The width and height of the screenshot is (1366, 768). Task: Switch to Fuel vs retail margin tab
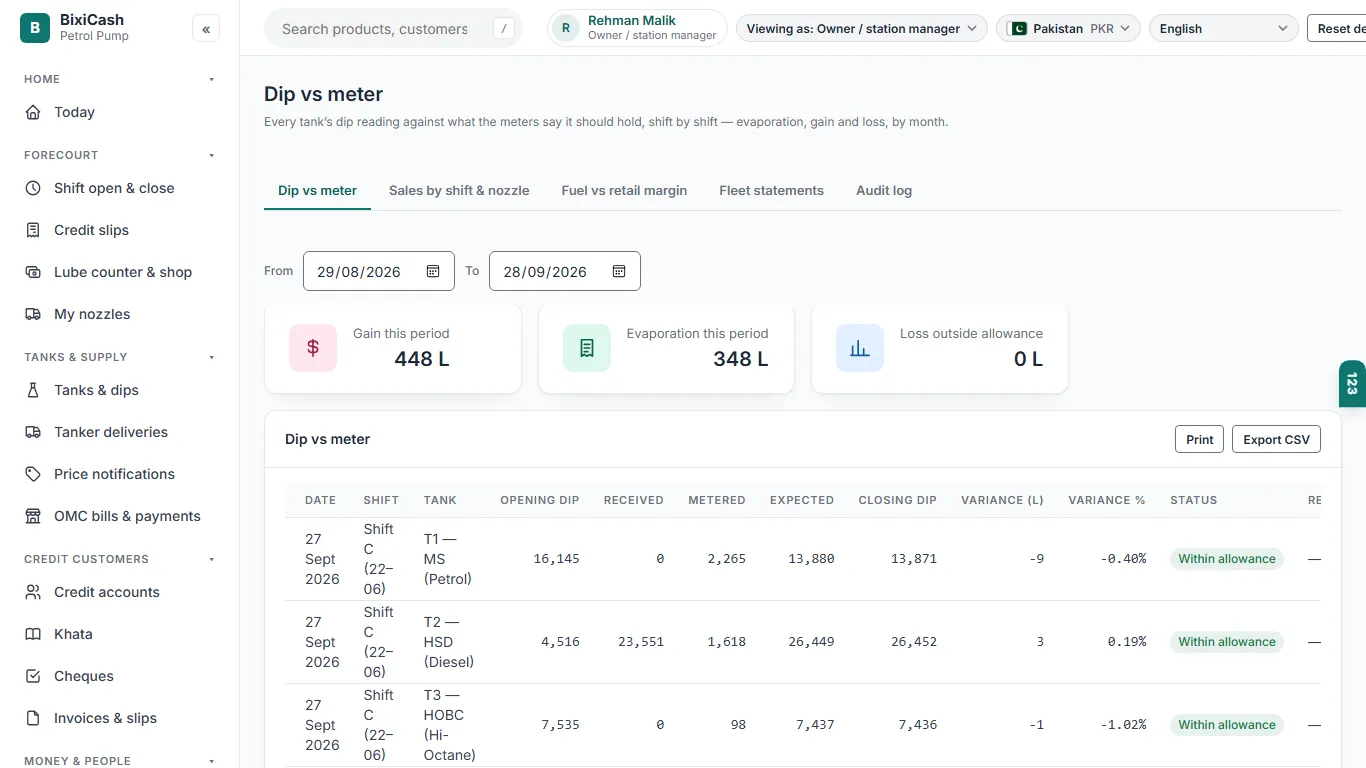pyautogui.click(x=624, y=190)
